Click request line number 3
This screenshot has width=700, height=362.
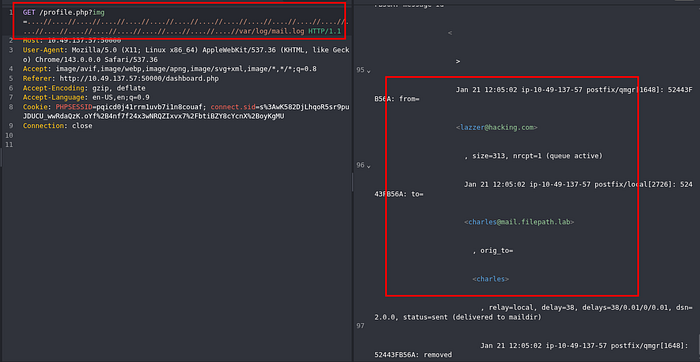(x=11, y=50)
